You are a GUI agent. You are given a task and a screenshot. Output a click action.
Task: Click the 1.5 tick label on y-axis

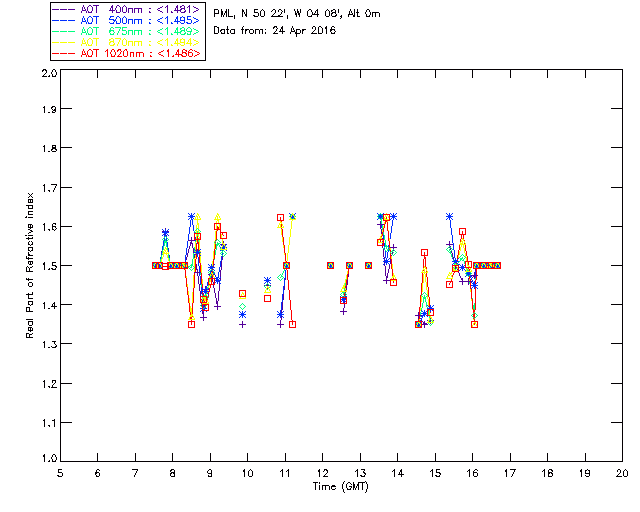[48, 266]
